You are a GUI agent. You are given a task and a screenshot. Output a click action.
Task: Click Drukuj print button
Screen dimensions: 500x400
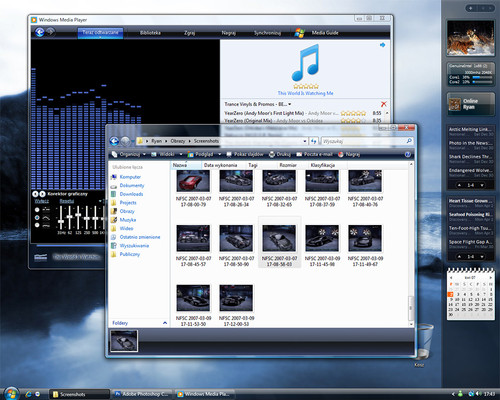pos(280,154)
